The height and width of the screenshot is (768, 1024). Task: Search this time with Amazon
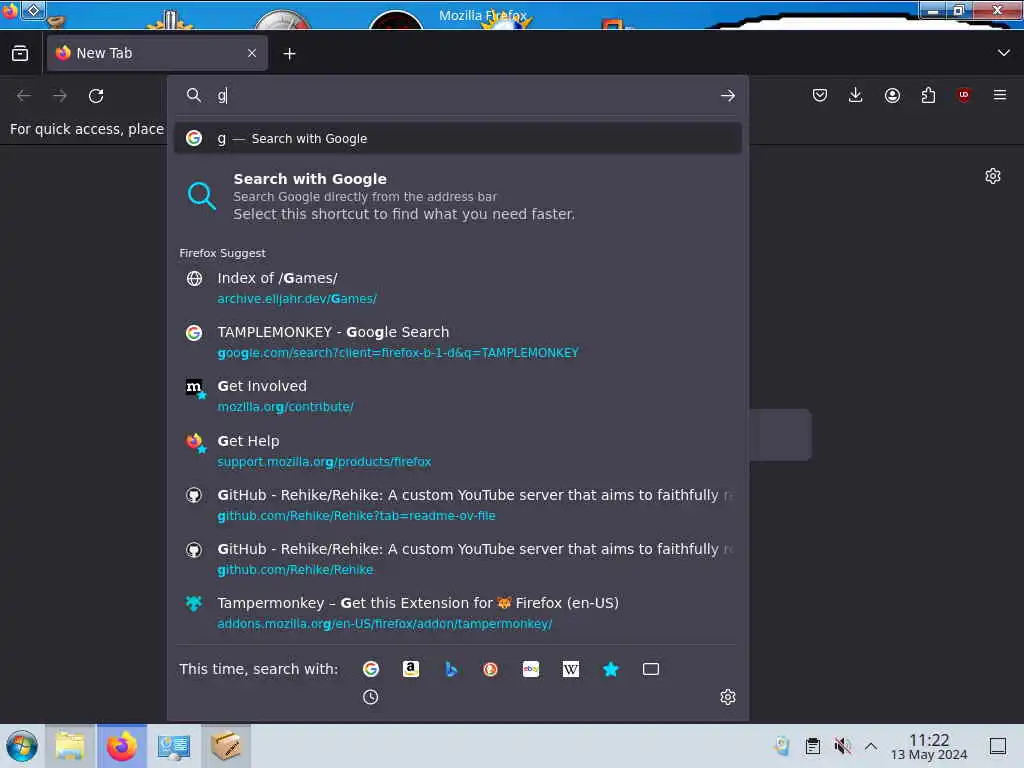[x=411, y=669]
